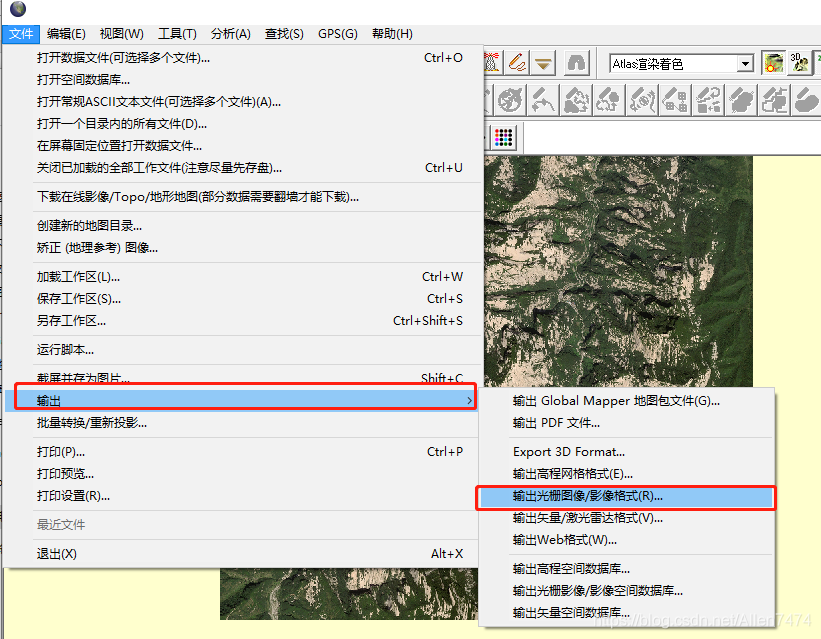Viewport: 821px width, 639px height.
Task: Expand the Atlas渲染着色 shader dropdown
Action: click(745, 64)
